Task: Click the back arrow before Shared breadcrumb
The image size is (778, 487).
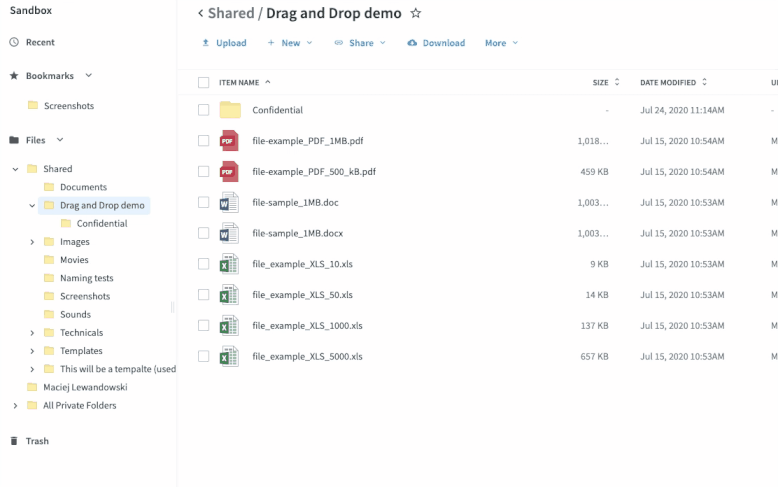Action: 200,14
